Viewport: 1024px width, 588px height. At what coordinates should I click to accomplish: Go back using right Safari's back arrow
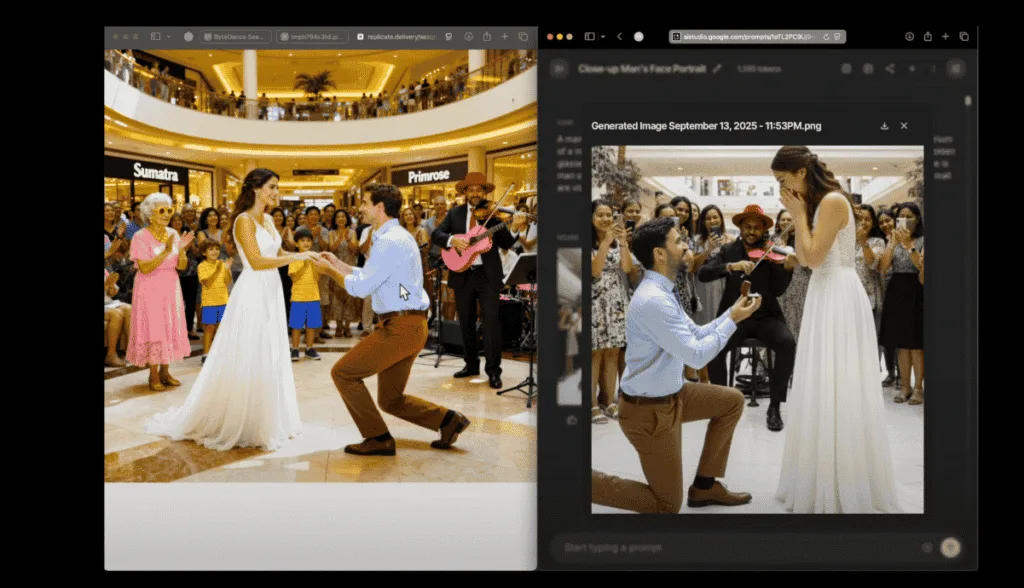pyautogui.click(x=619, y=36)
